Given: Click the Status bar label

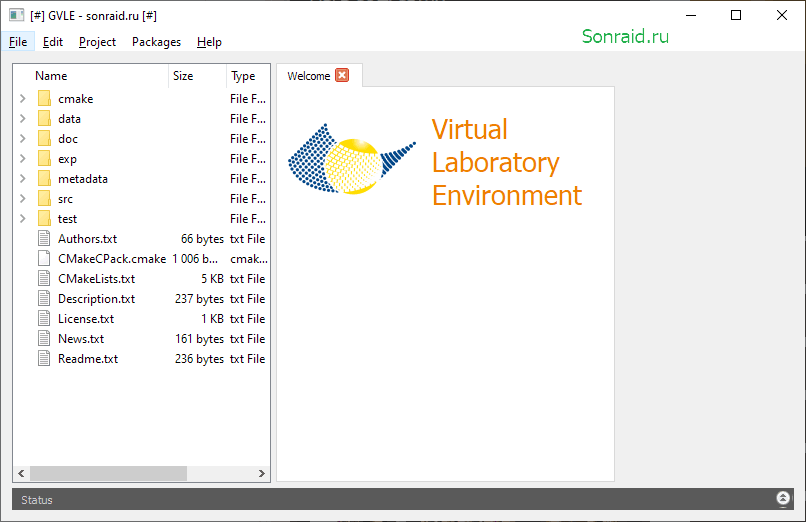Looking at the screenshot, I should point(37,500).
